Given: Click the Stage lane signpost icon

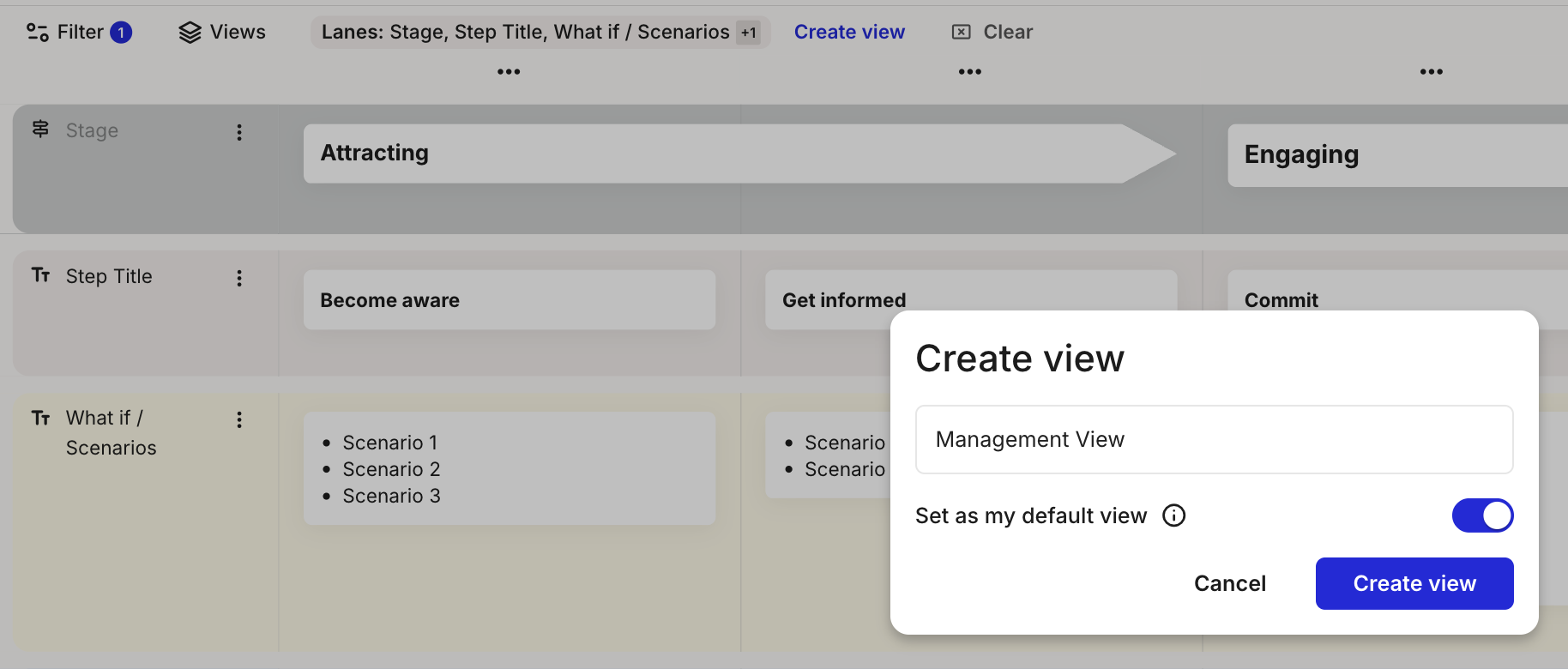Looking at the screenshot, I should (x=40, y=130).
